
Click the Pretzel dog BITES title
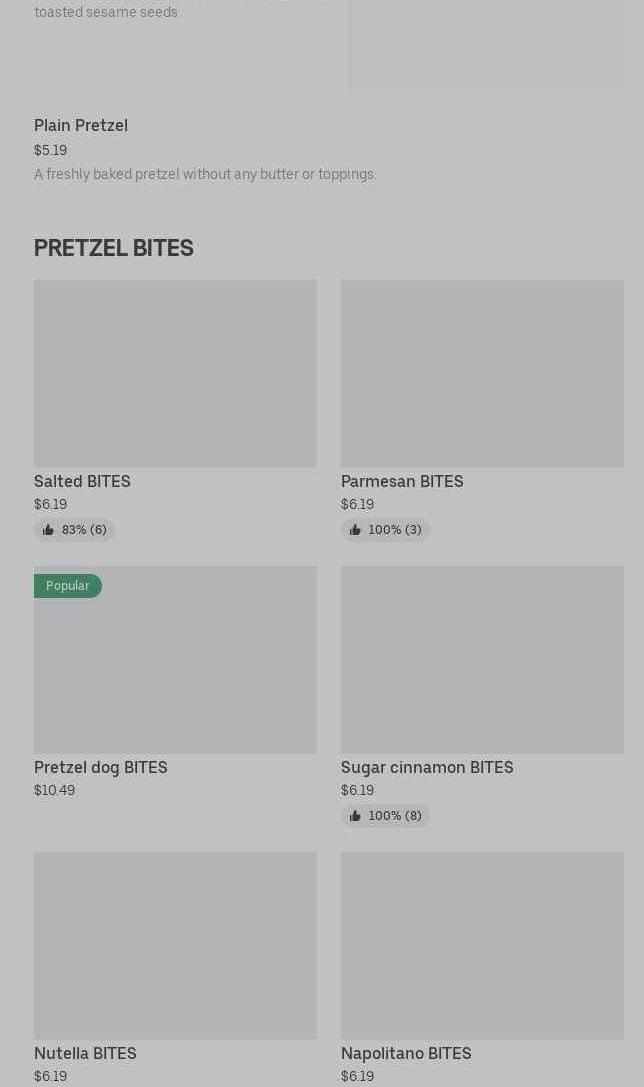point(101,767)
